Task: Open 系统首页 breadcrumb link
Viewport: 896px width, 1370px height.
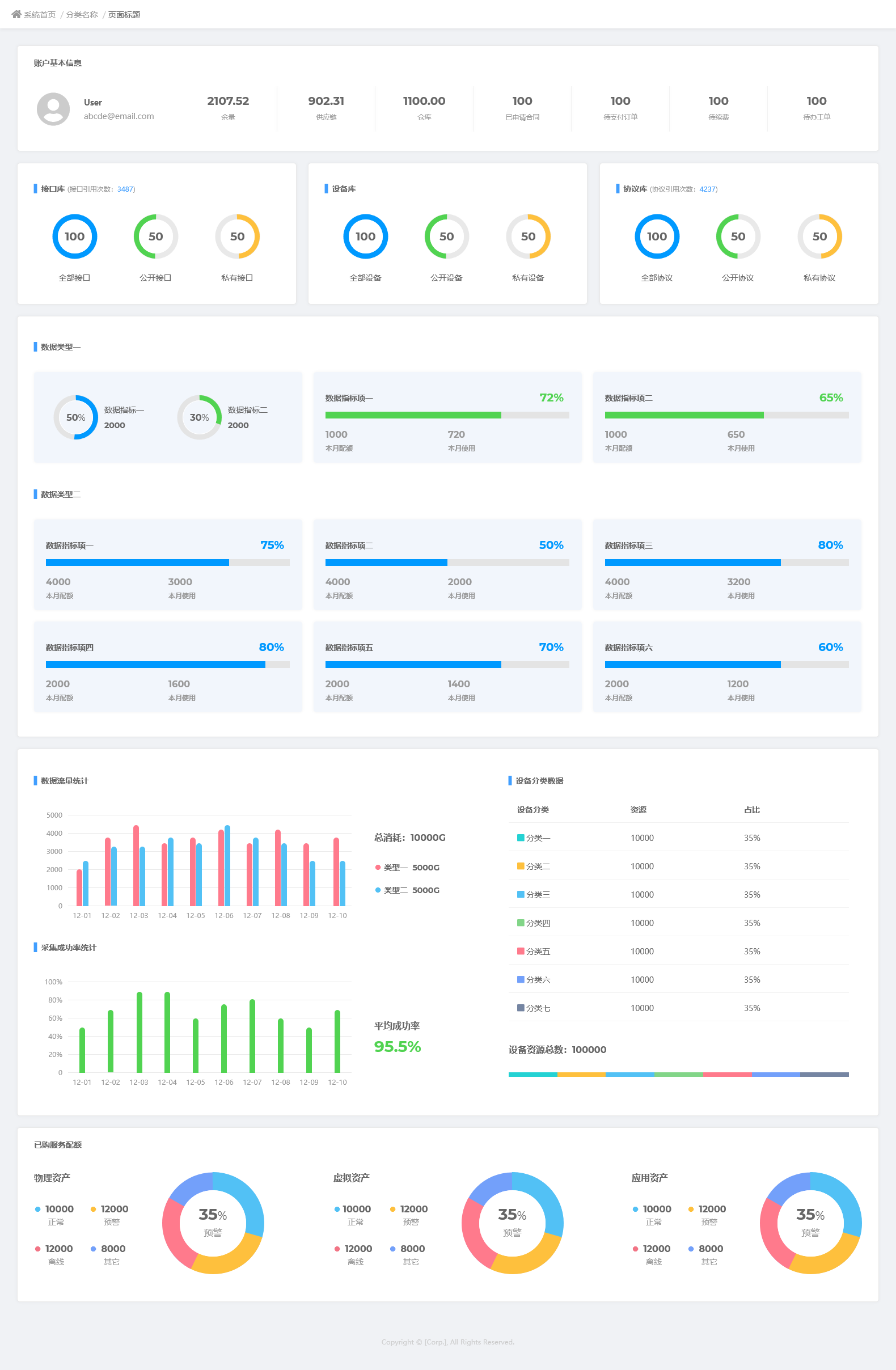Action: pyautogui.click(x=40, y=15)
